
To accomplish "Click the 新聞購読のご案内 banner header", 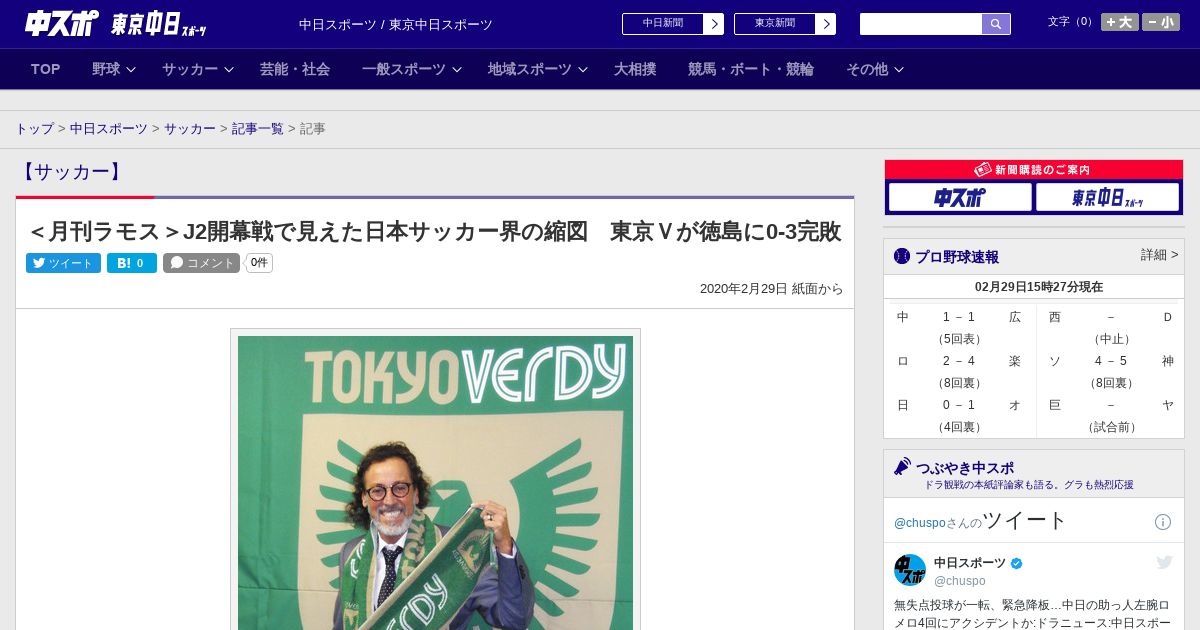I will pos(1034,170).
